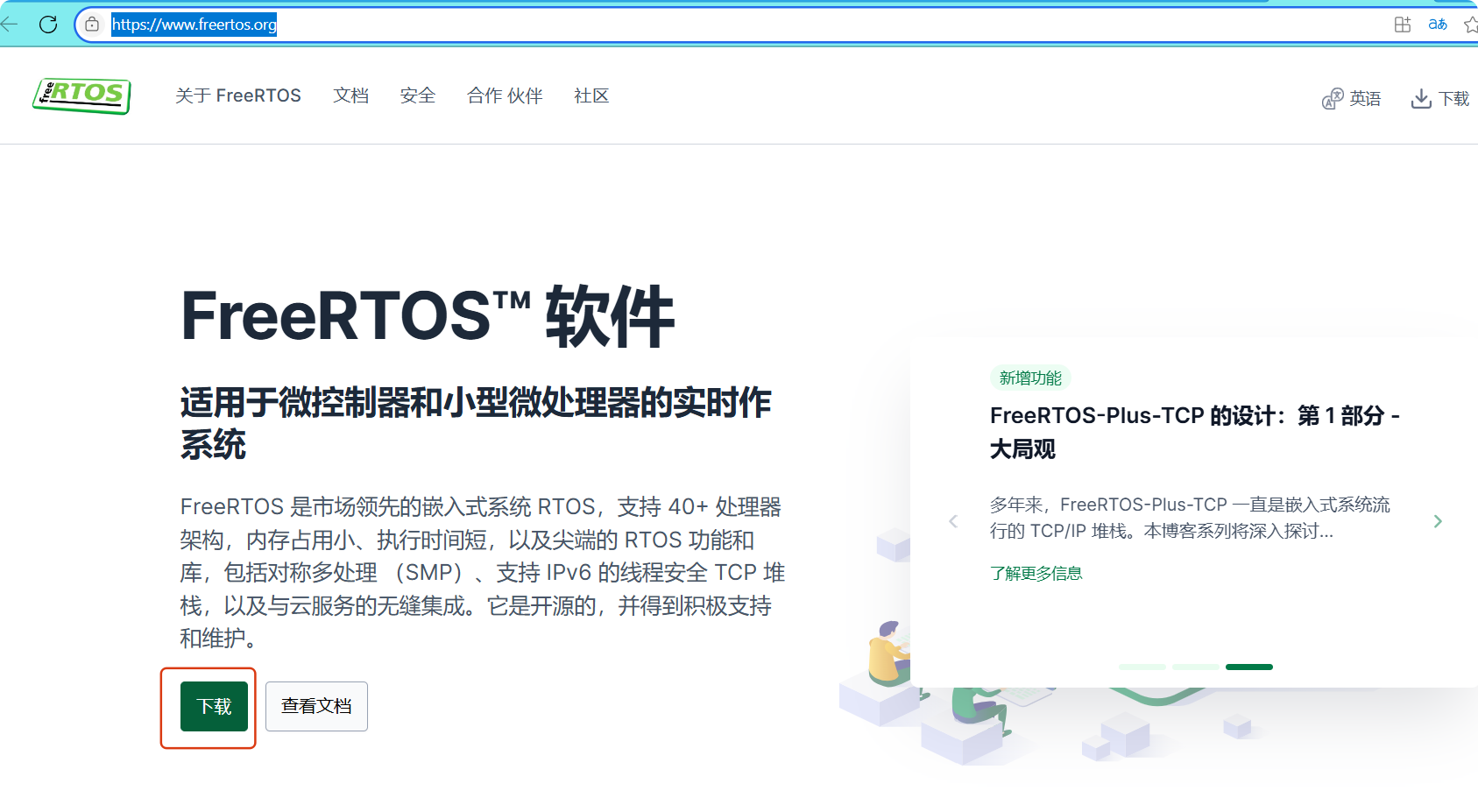Open FreeRTOS-Plus-TCP 的设计 article title
This screenshot has height=812, width=1478.
[1195, 432]
